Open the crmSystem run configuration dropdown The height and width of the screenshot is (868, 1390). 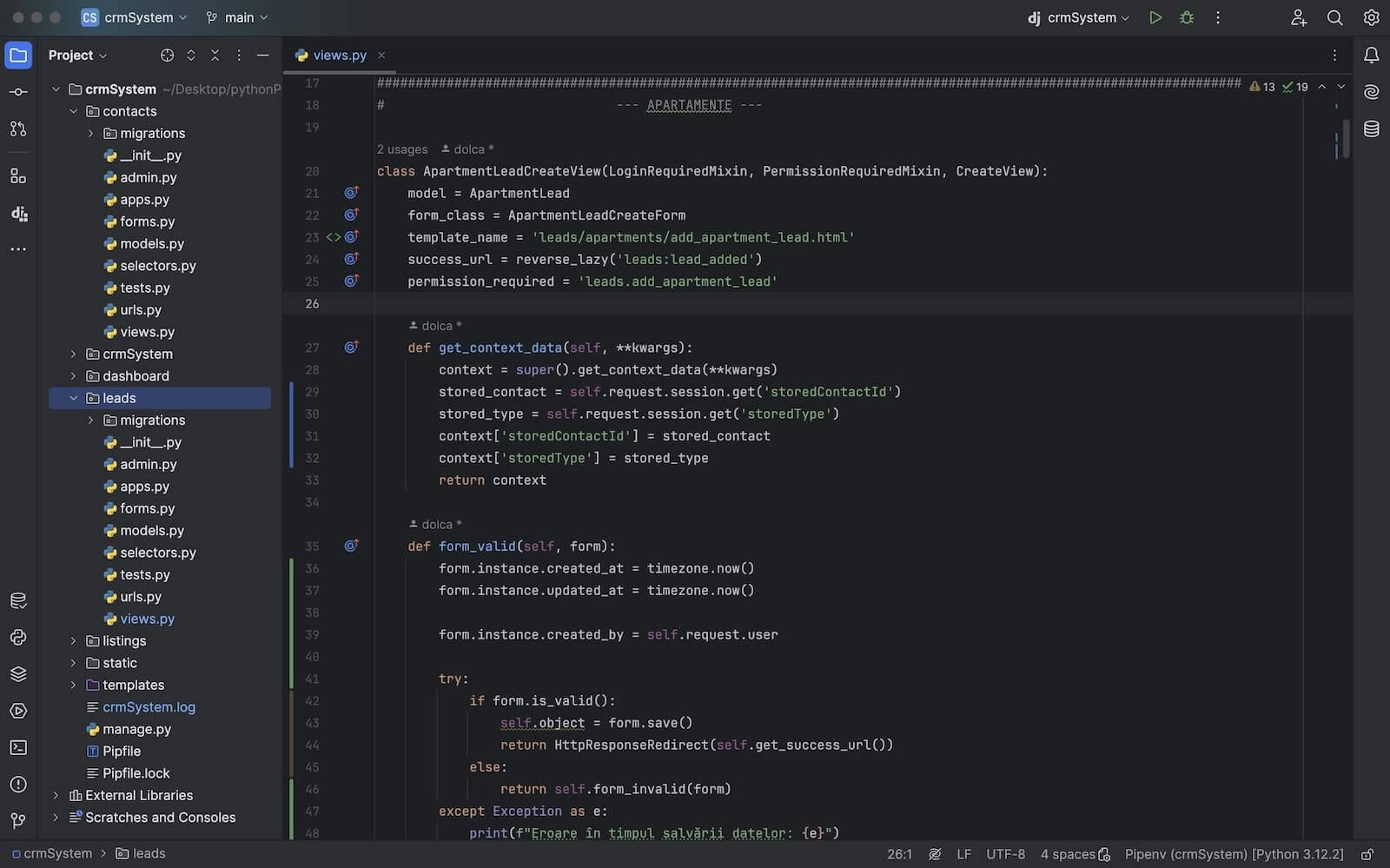click(x=1080, y=17)
